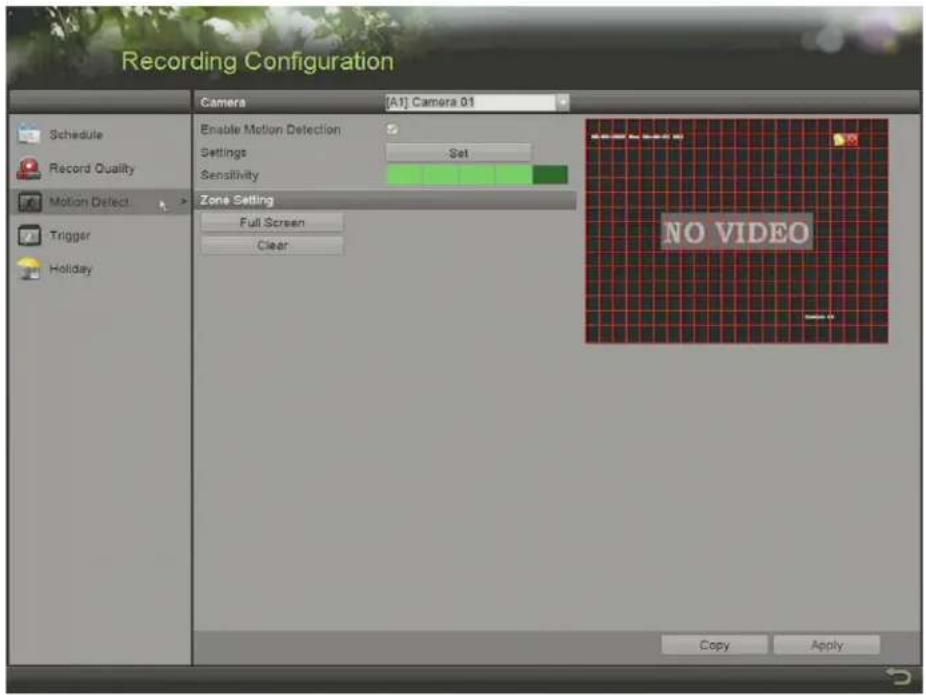This screenshot has height=695, width=926.
Task: Click the Set button for Settings
Action: [458, 153]
